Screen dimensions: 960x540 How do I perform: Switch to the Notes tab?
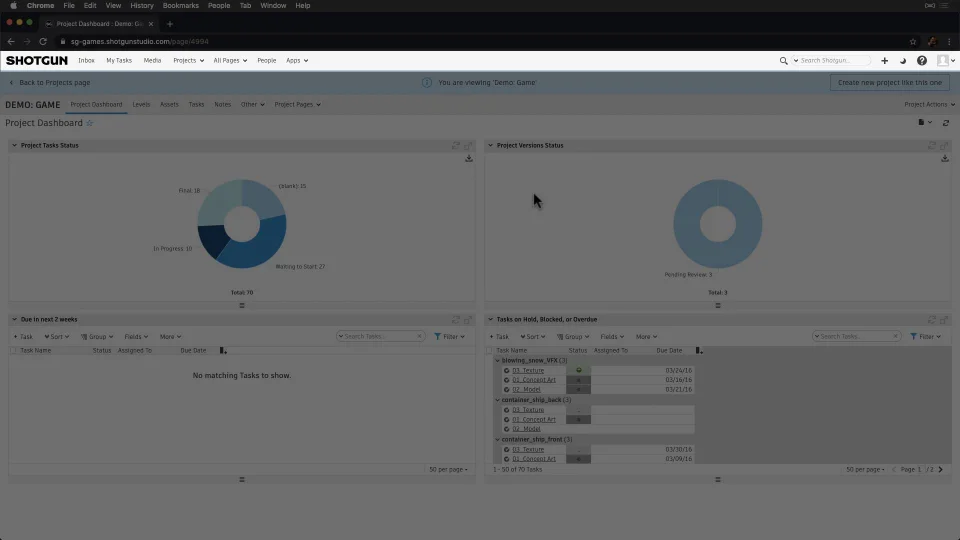click(222, 105)
